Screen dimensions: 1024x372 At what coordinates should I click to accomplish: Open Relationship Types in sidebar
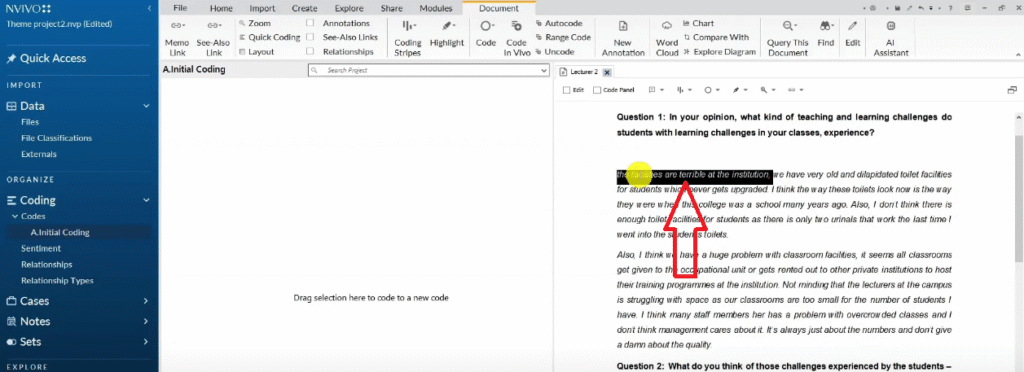coord(57,281)
